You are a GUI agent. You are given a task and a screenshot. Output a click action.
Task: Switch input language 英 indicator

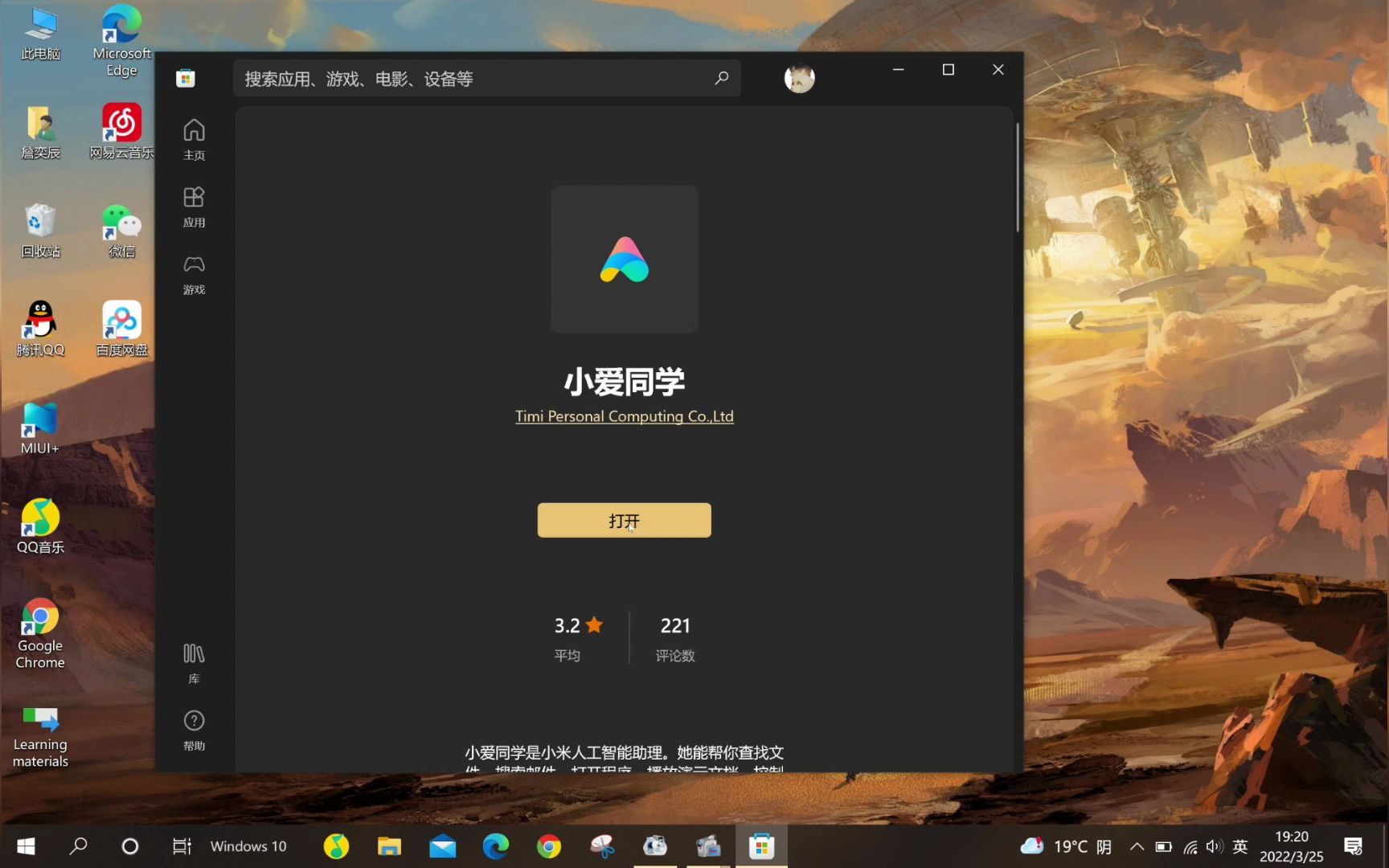[x=1240, y=846]
